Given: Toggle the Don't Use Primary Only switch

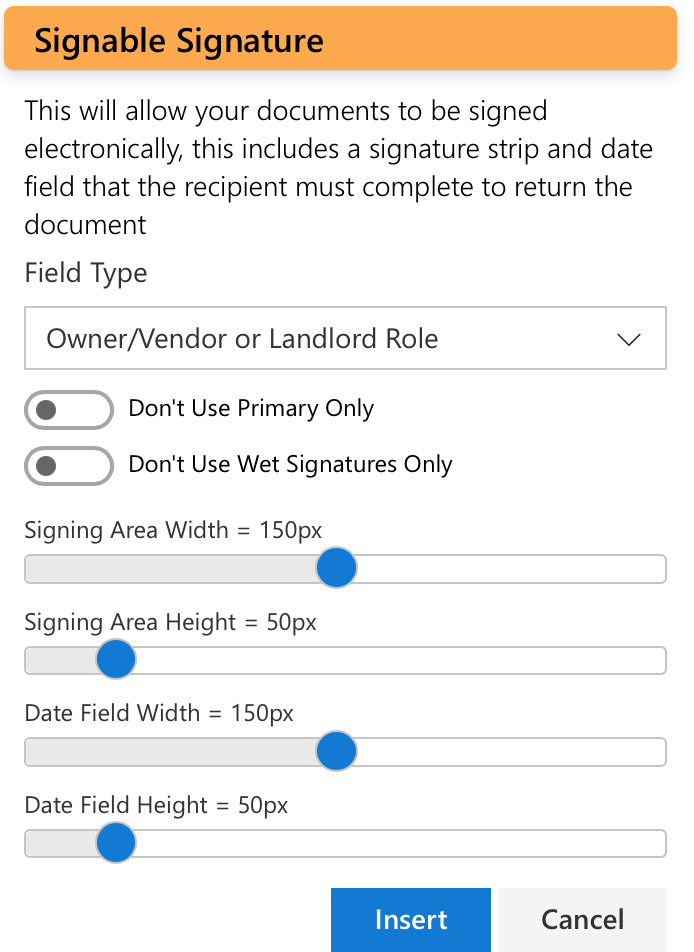Looking at the screenshot, I should click(69, 410).
